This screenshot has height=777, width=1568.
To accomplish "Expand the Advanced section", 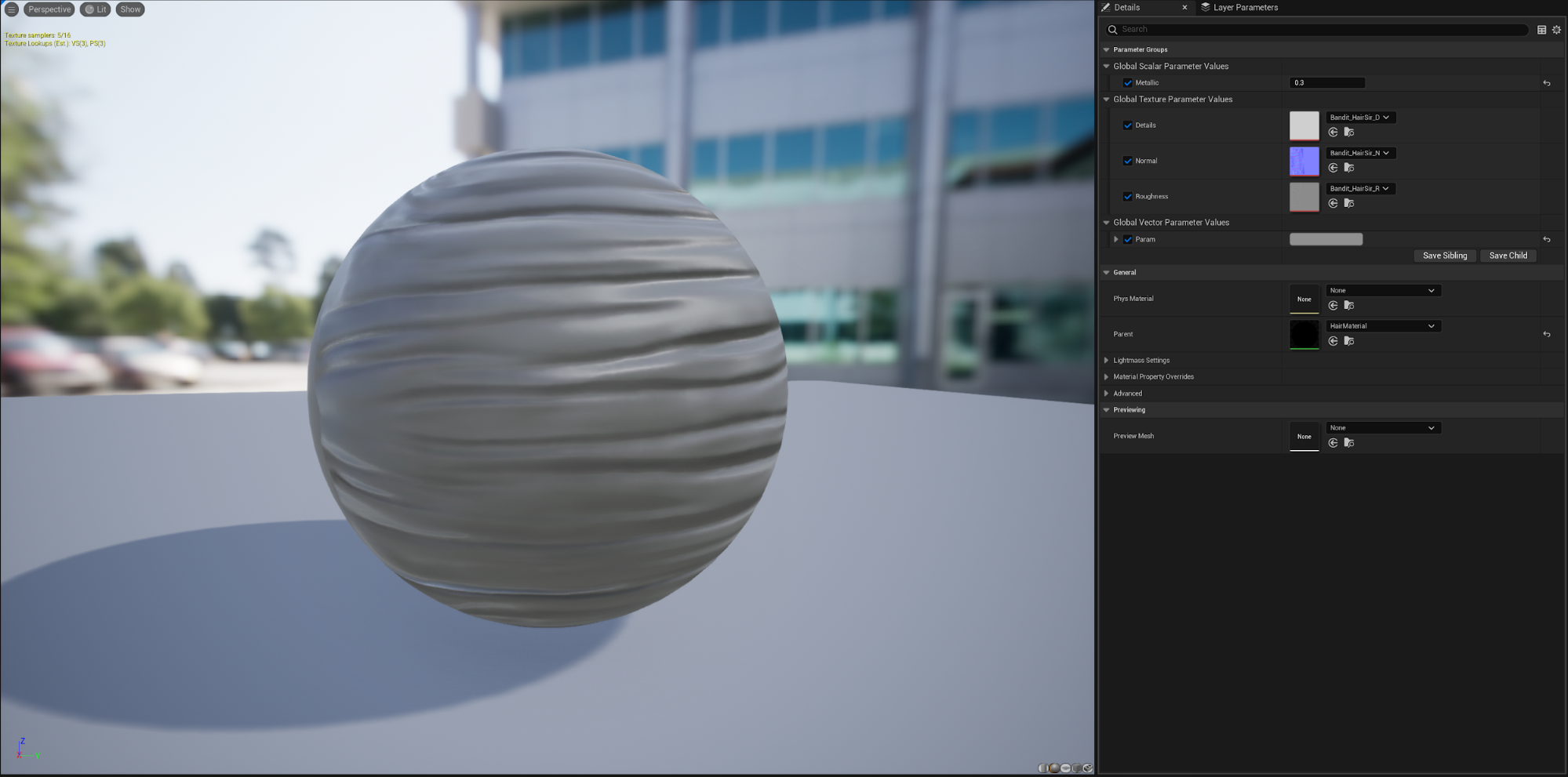I will click(x=1106, y=394).
